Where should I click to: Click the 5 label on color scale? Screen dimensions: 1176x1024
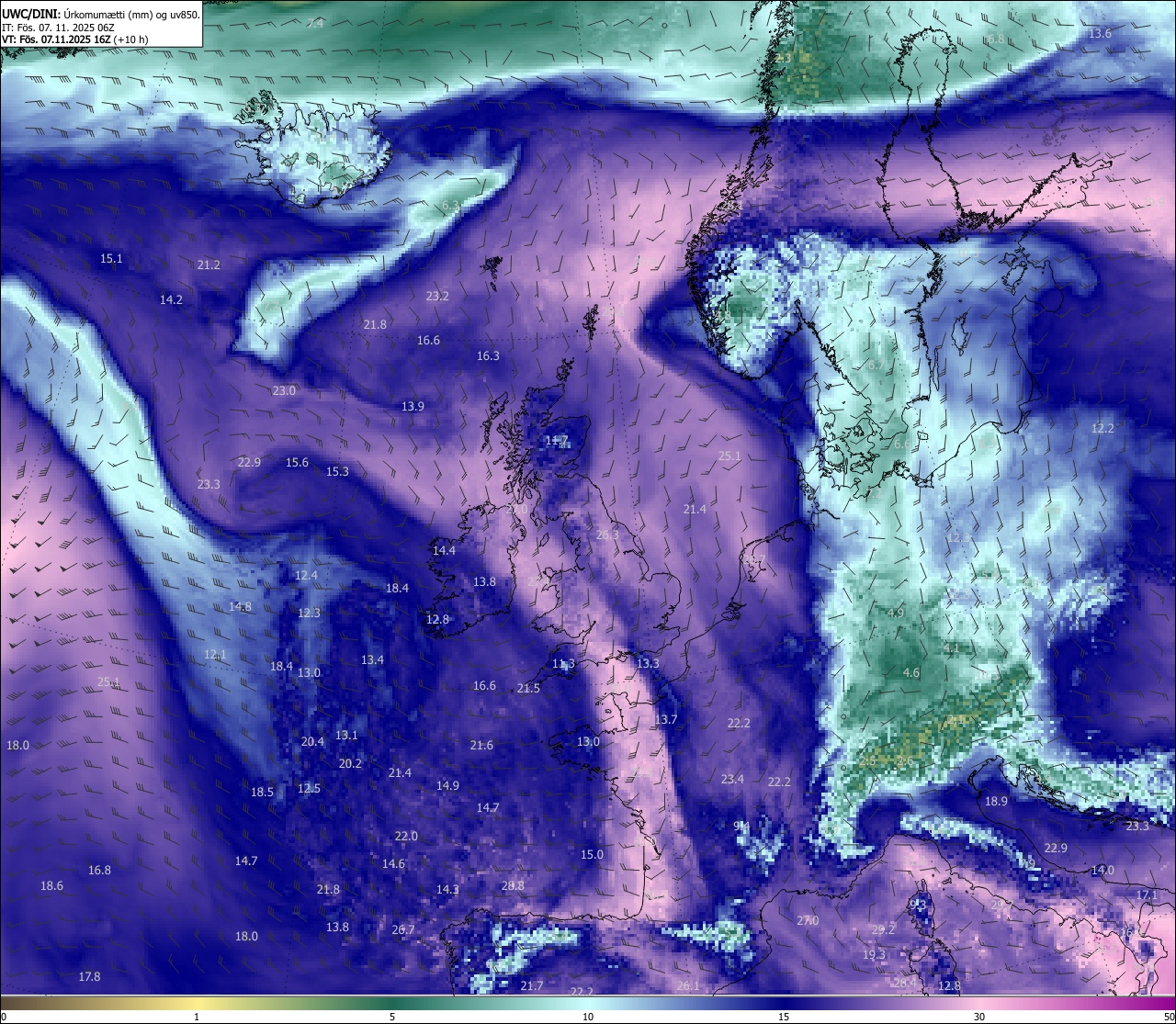(392, 1017)
